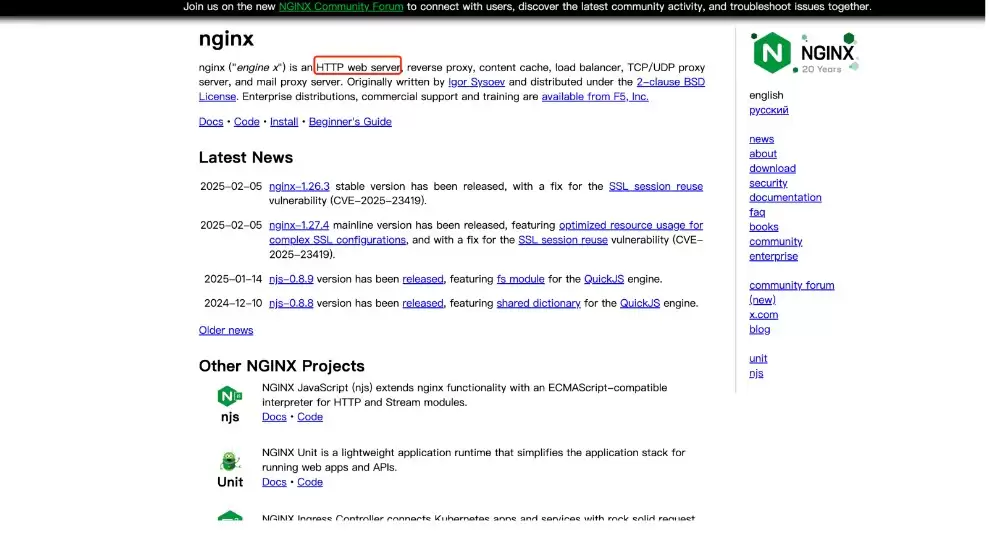Screen dimensions: 989x538
Task: Click the NGINX 20 Years logo
Action: tap(805, 52)
